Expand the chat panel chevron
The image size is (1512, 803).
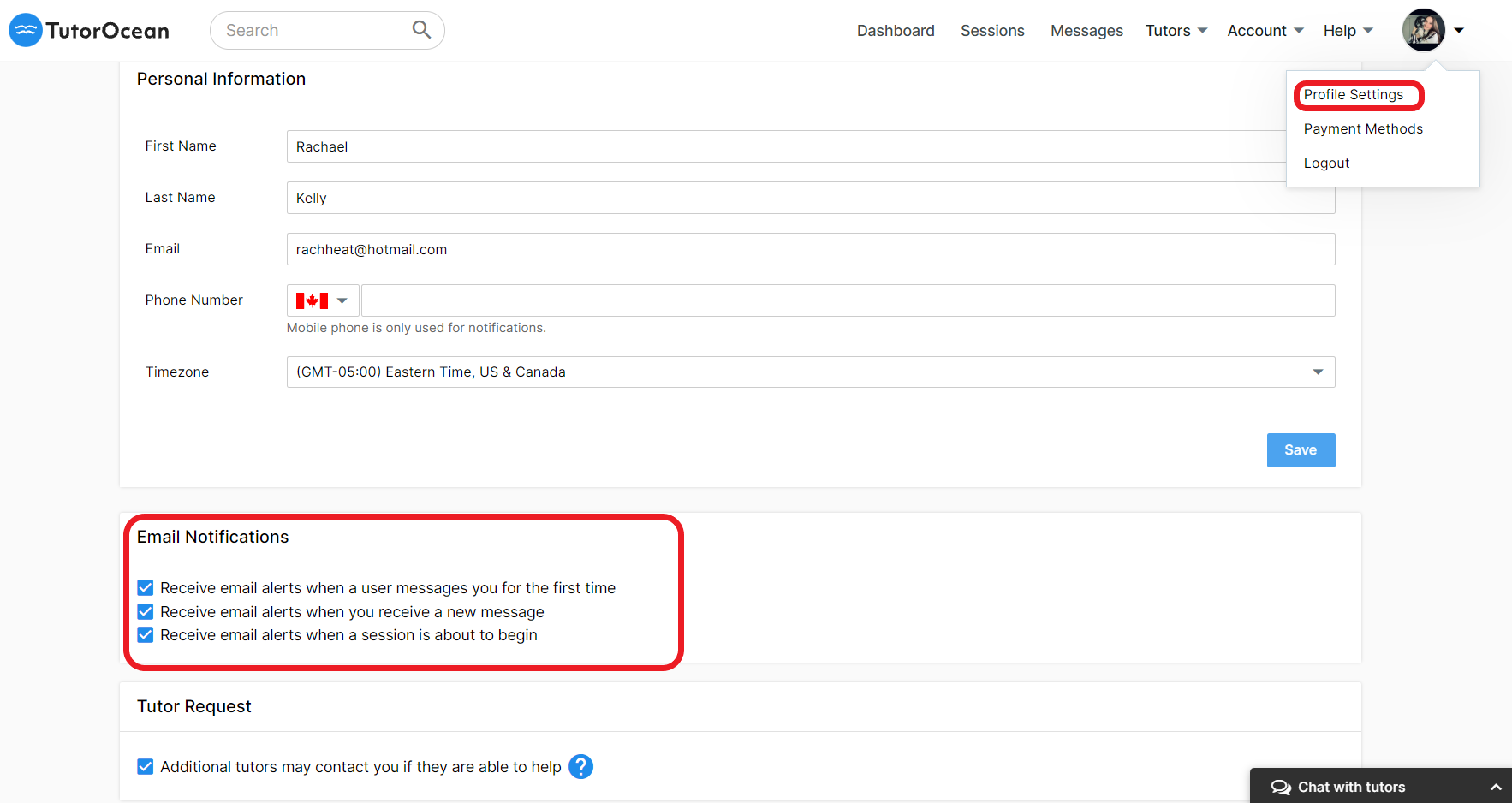pyautogui.click(x=1496, y=788)
